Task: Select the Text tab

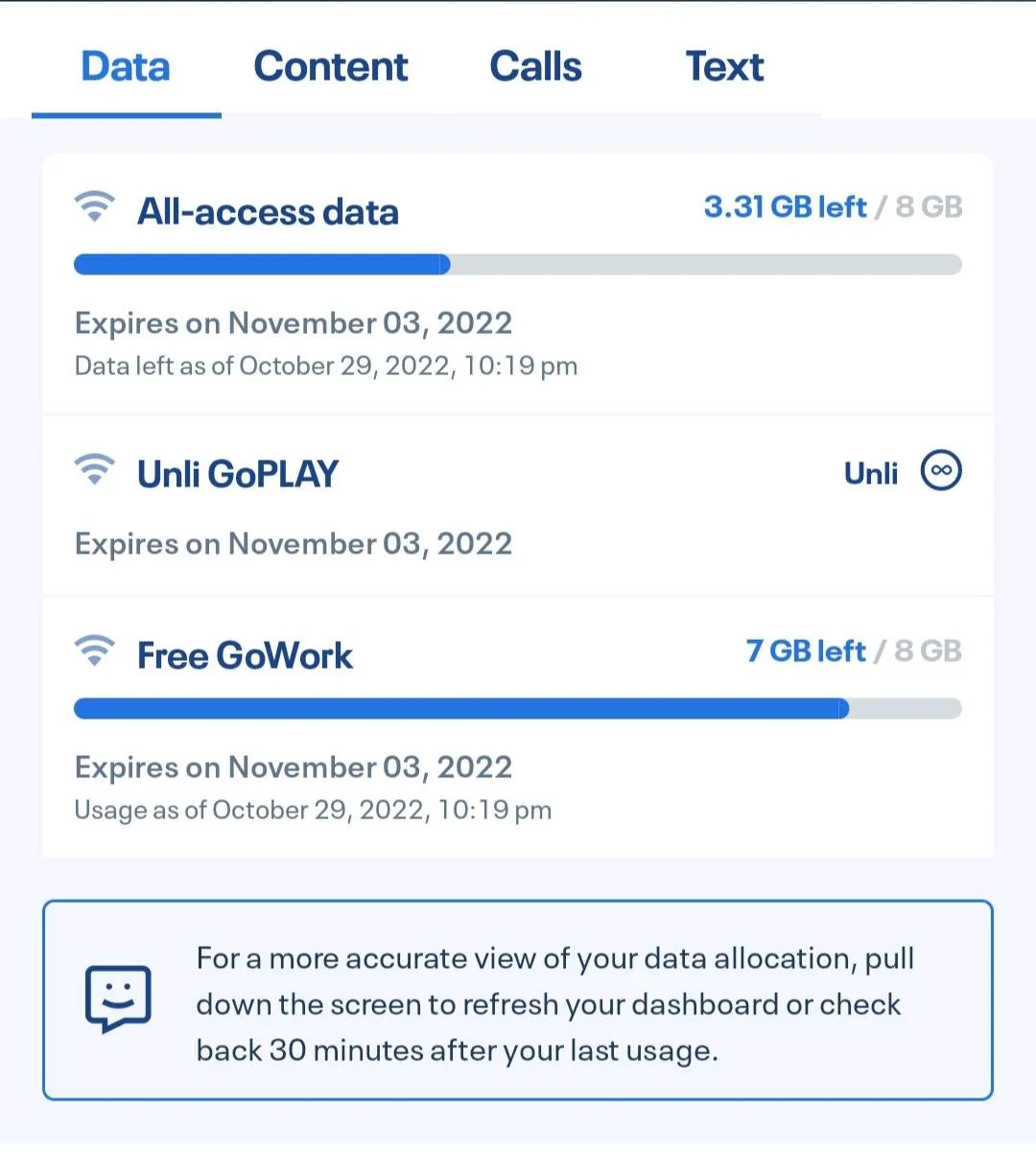Action: click(724, 67)
